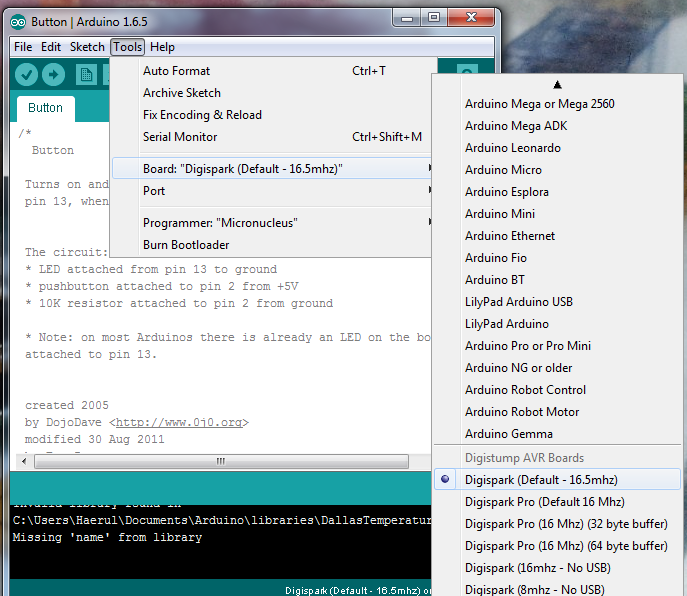Click "Missing 'name' from library" console line

tap(107, 537)
